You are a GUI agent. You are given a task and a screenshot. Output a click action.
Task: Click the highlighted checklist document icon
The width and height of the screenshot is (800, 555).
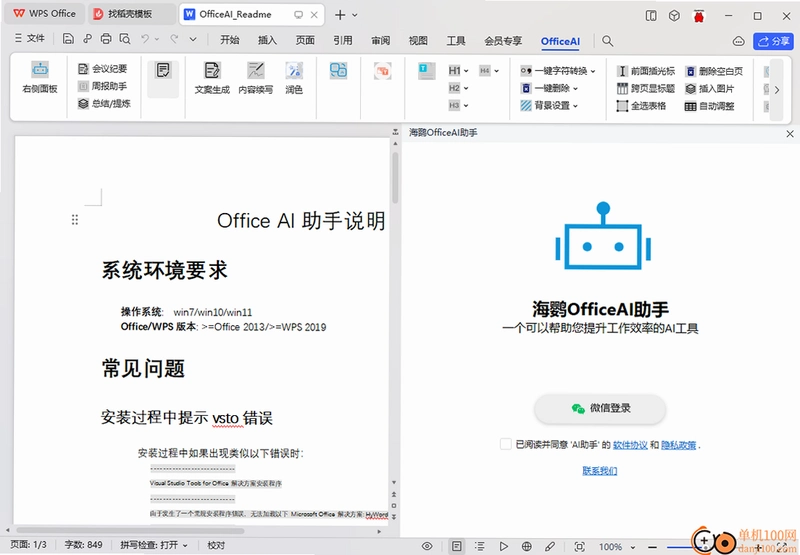point(163,70)
